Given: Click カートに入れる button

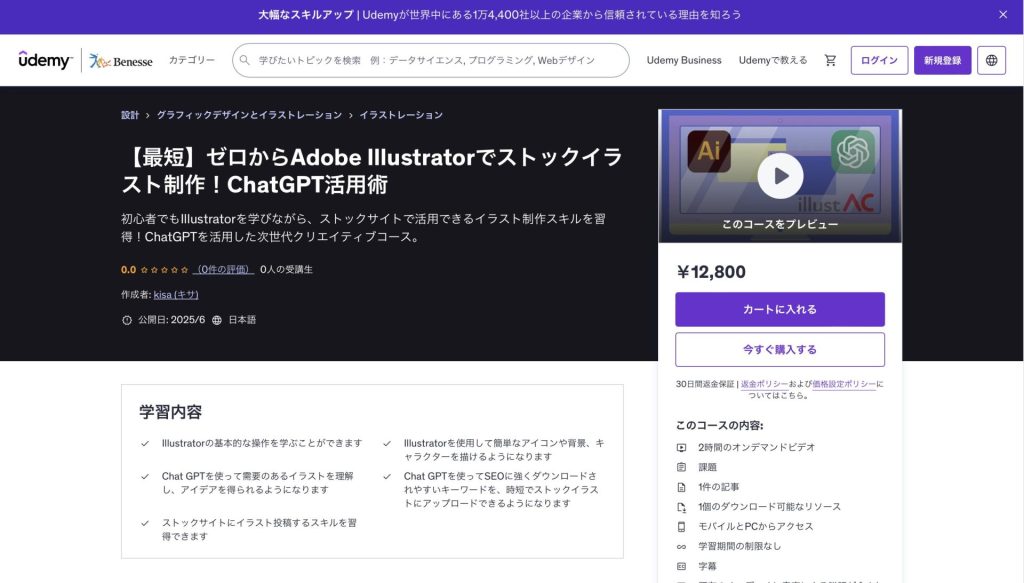Looking at the screenshot, I should pos(780,309).
